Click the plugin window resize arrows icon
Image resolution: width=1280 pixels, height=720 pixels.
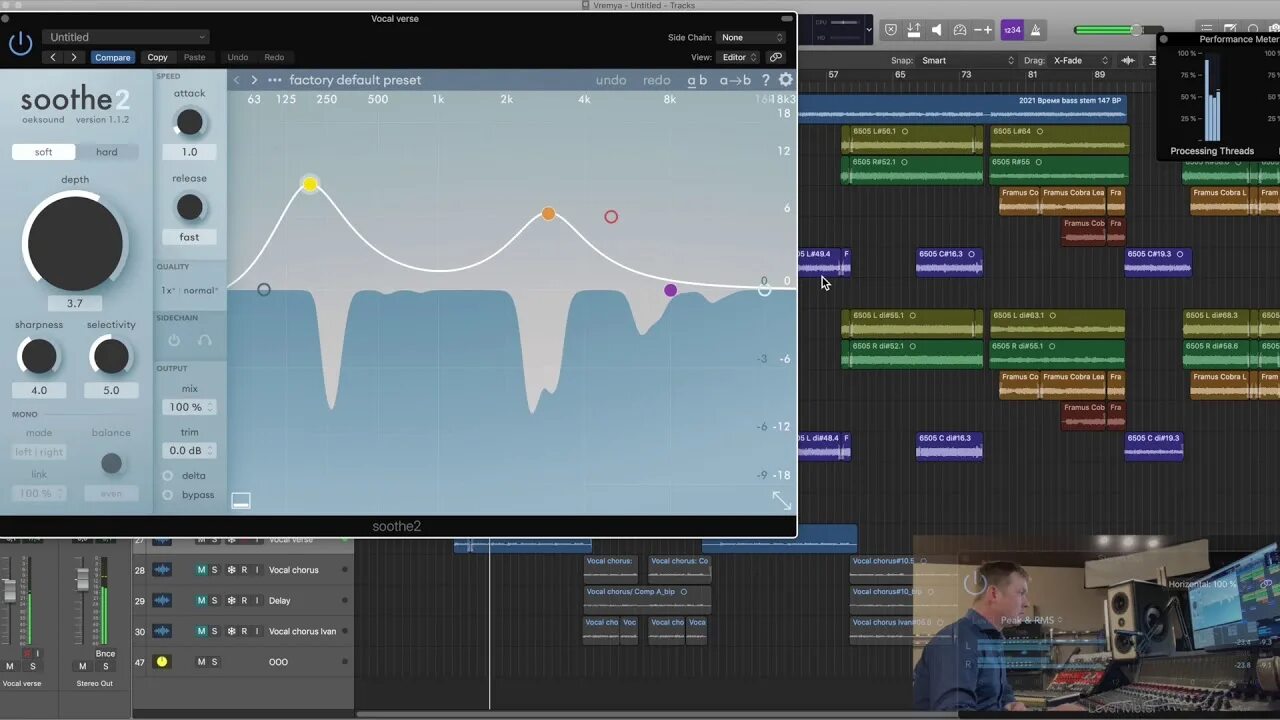tap(781, 499)
